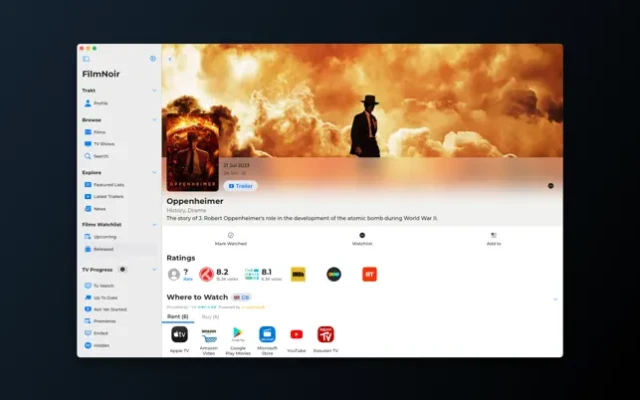The width and height of the screenshot is (640, 400).
Task: Collapse the TV Progress sidebar section
Action: tap(154, 269)
